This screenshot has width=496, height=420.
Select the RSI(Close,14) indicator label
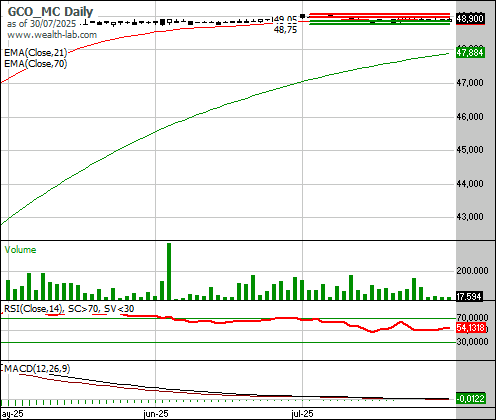(x=34, y=309)
